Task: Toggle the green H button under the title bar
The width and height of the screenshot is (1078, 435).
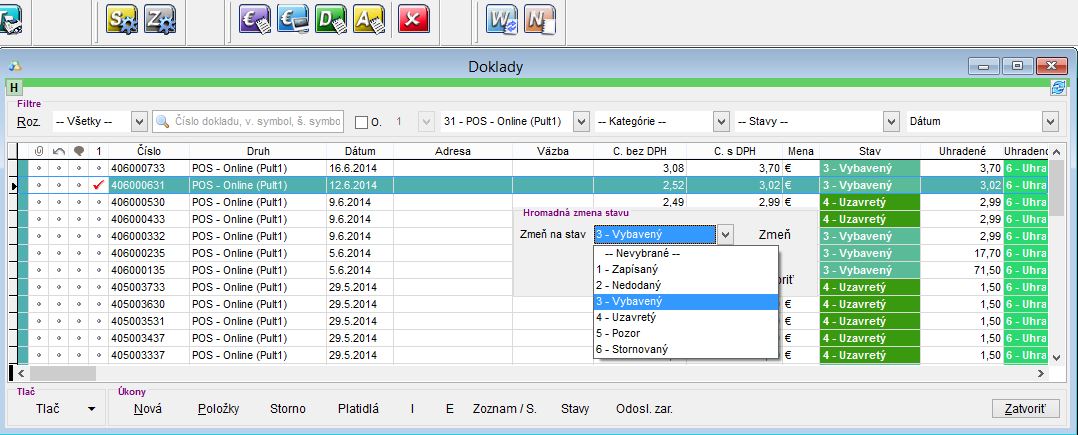Action: (14, 88)
